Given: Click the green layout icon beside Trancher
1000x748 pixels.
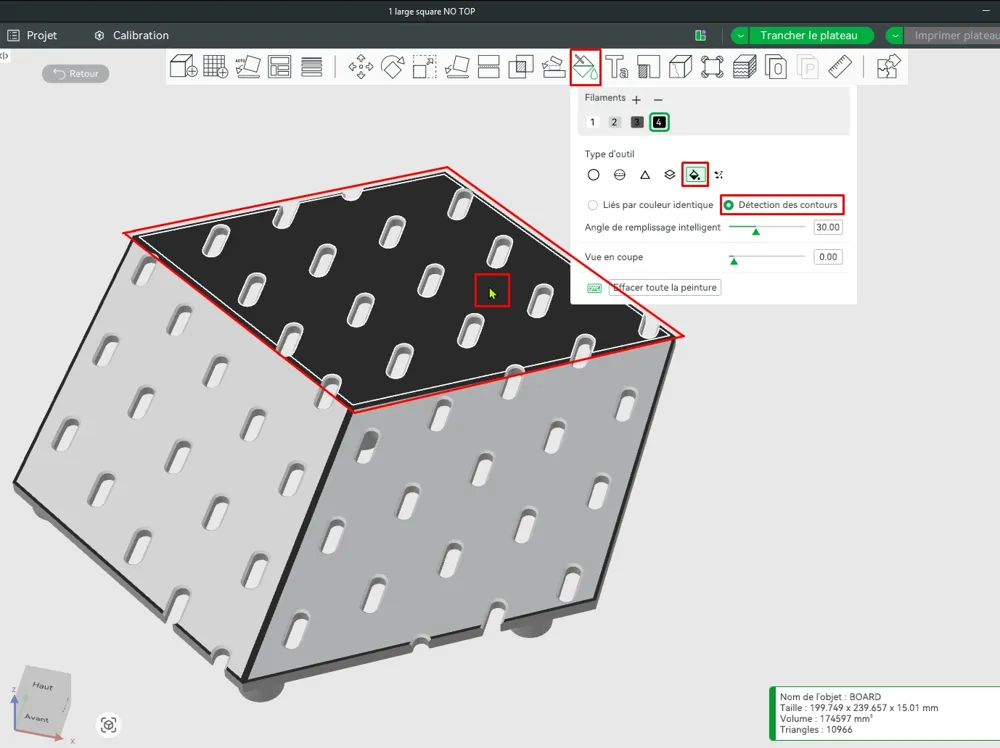Looking at the screenshot, I should (x=700, y=36).
